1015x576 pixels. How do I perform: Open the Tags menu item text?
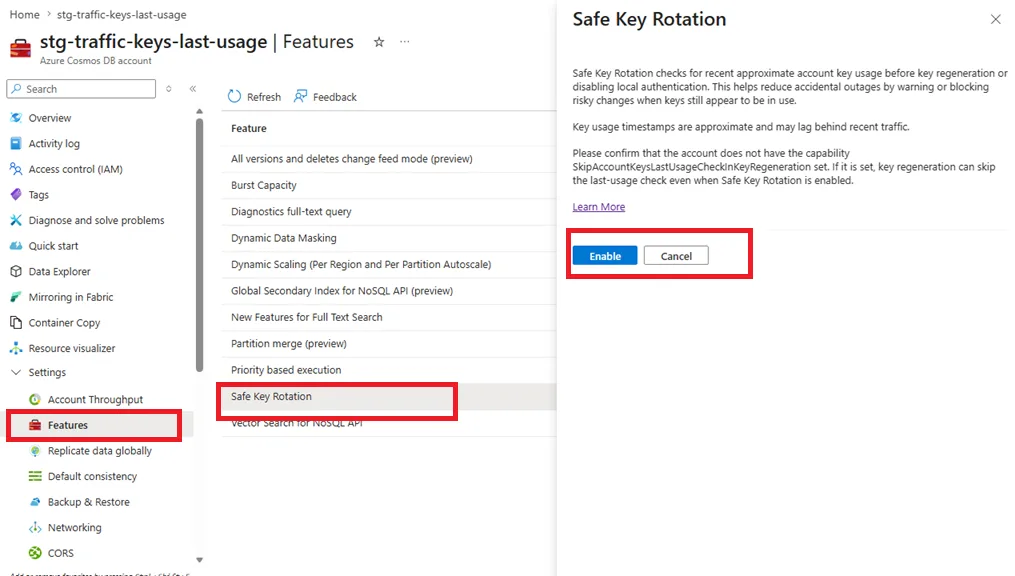38,195
